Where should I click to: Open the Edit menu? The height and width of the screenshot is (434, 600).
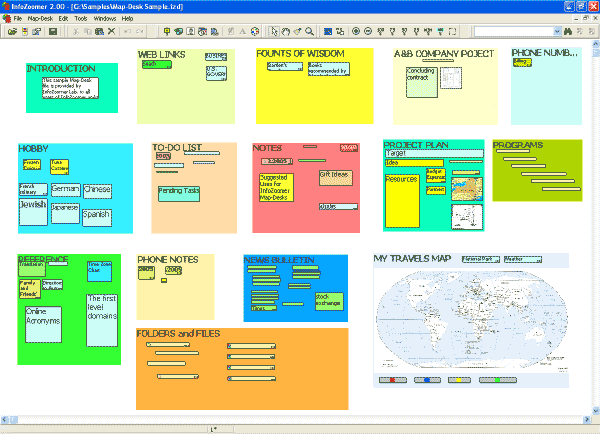tap(63, 18)
